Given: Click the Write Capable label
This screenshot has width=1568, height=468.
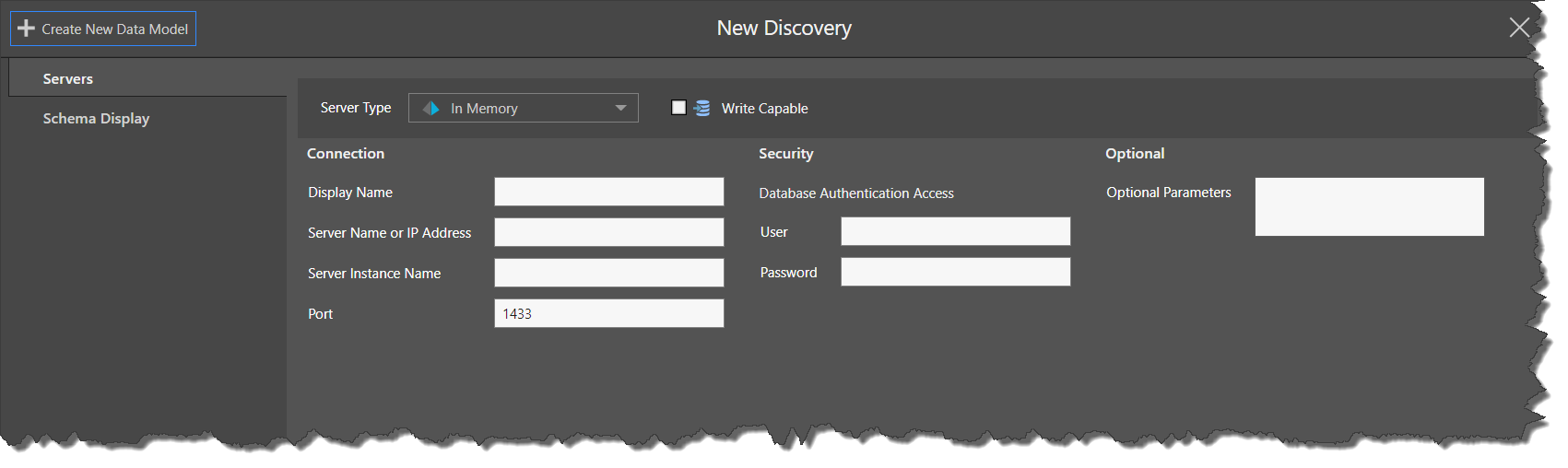Looking at the screenshot, I should click(764, 109).
